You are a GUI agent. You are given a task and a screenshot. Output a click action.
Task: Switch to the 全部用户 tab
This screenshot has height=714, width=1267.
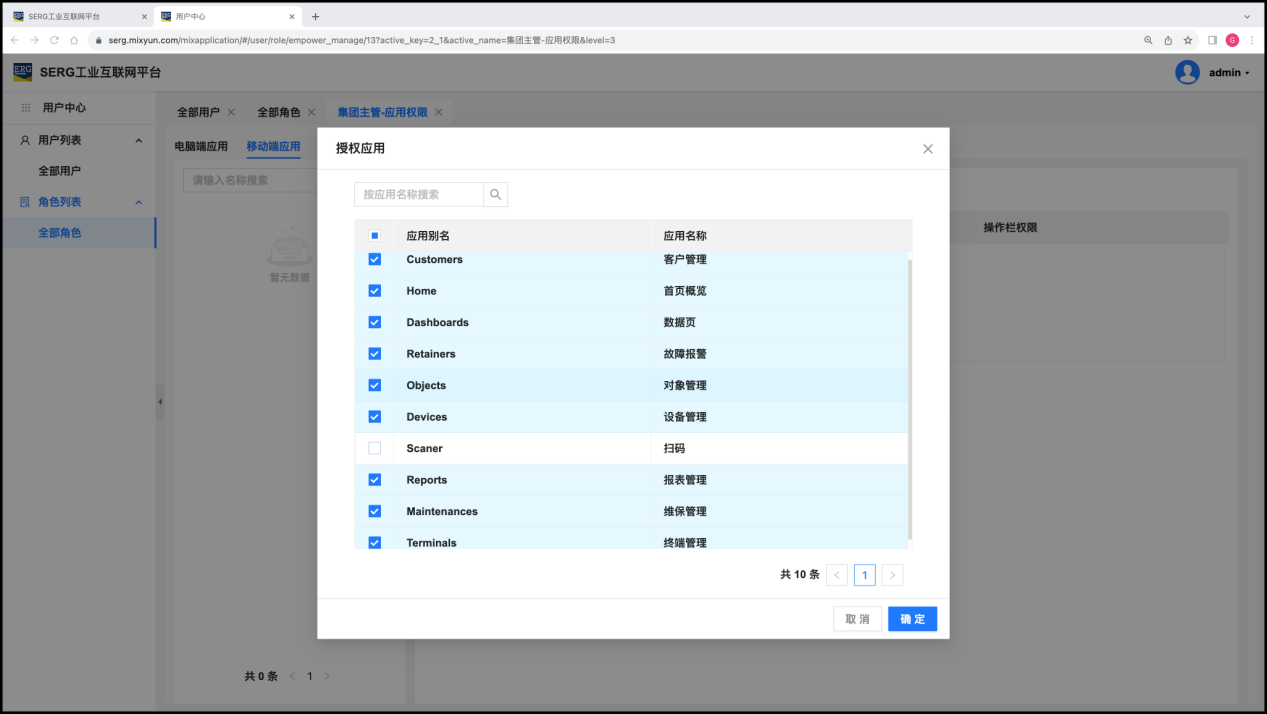(x=198, y=112)
